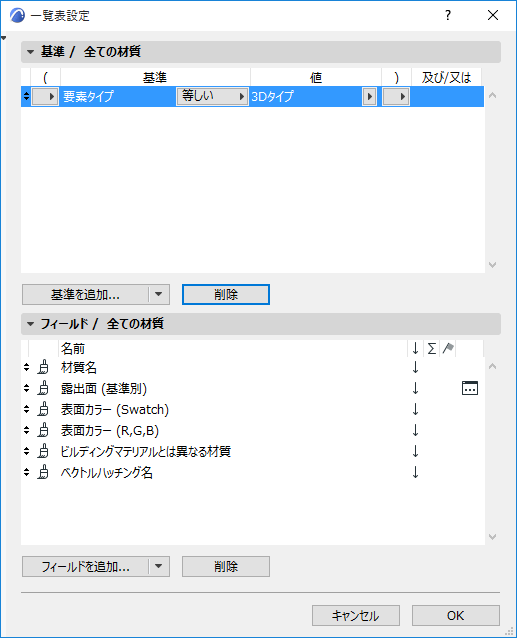The image size is (517, 638).
Task: Click the 基準を追加... button
Action: click(85, 294)
